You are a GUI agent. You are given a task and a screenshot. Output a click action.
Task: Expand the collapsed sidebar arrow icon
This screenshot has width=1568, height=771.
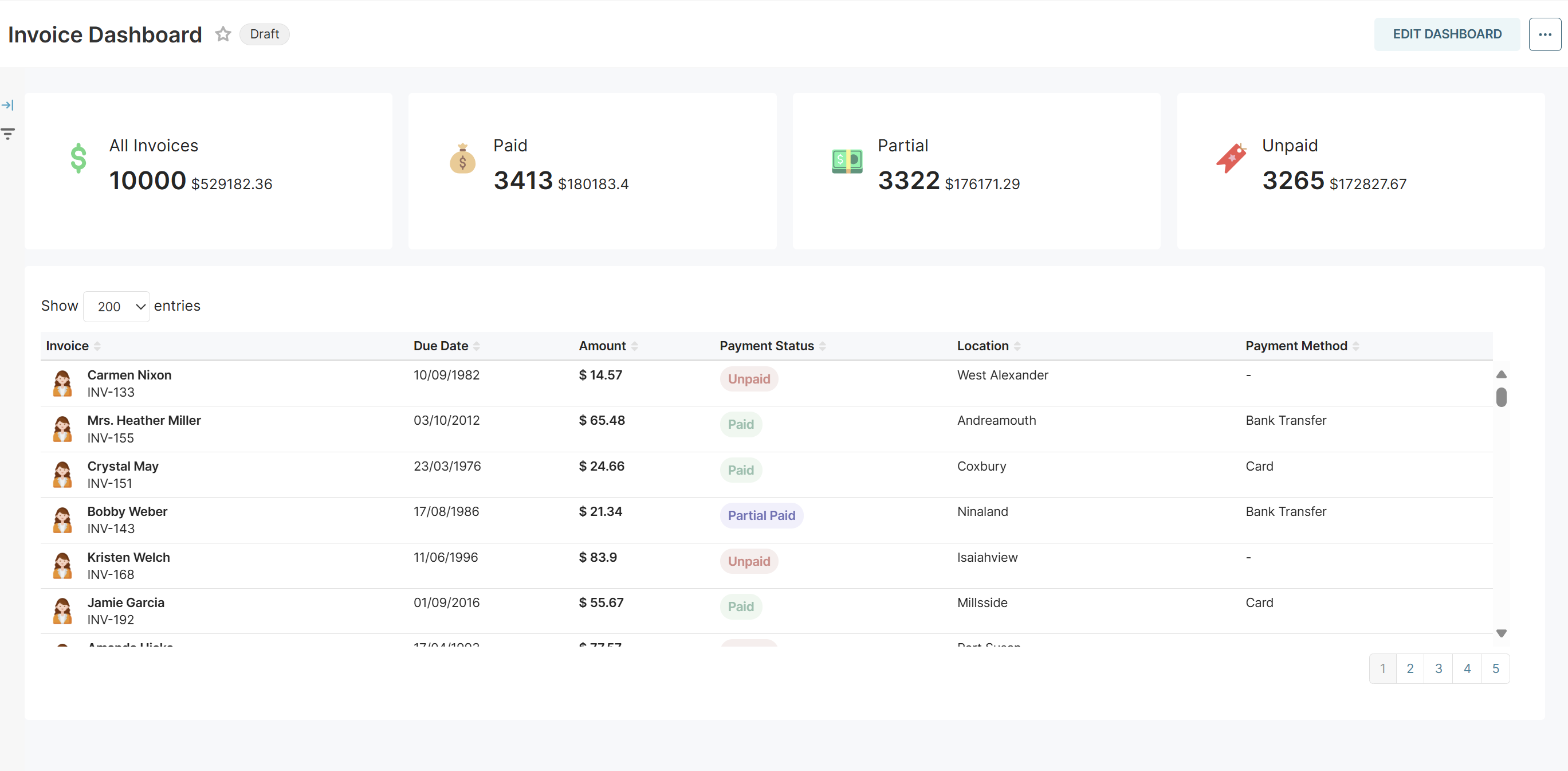[x=8, y=105]
